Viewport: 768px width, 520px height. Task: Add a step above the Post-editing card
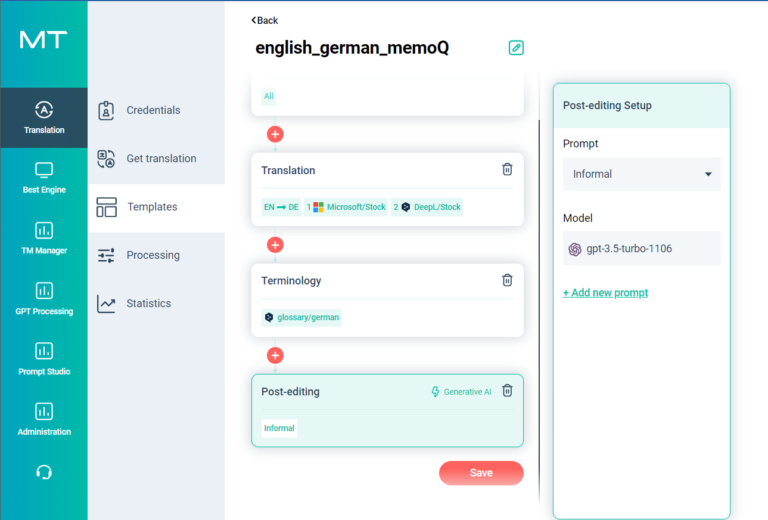coord(276,355)
